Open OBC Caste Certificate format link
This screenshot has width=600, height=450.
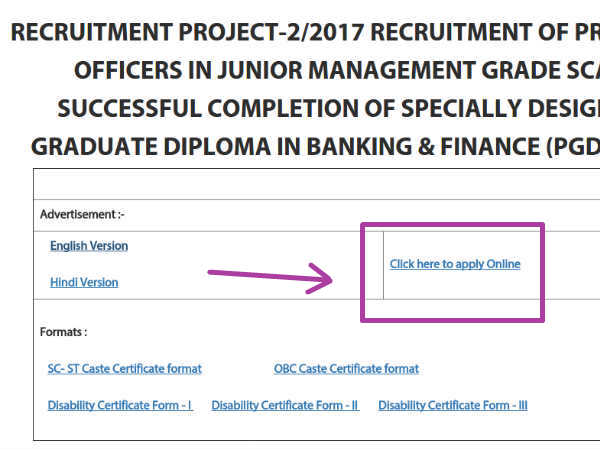tap(346, 368)
